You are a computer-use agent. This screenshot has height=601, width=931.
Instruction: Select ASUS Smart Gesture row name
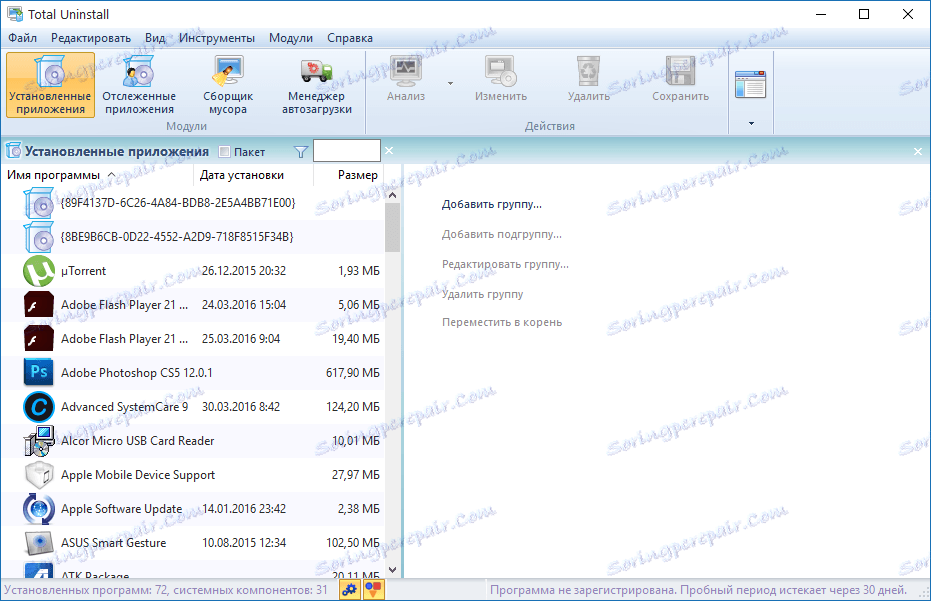pos(113,543)
